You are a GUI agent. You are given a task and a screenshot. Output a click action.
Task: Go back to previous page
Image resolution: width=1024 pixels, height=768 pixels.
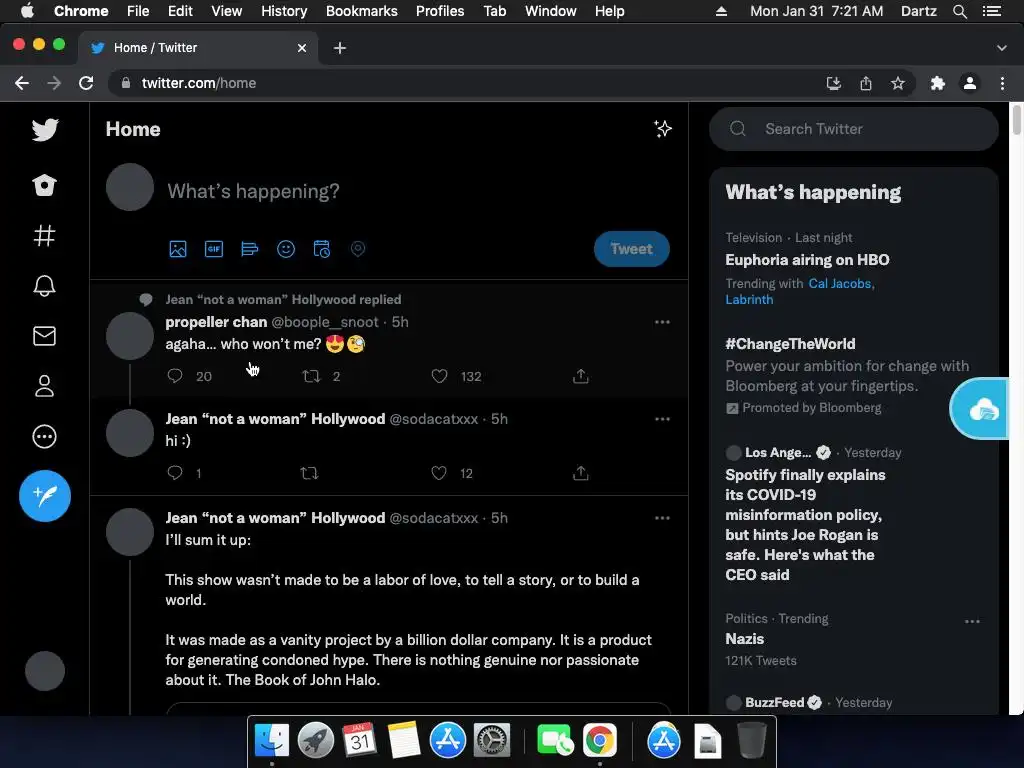point(22,83)
